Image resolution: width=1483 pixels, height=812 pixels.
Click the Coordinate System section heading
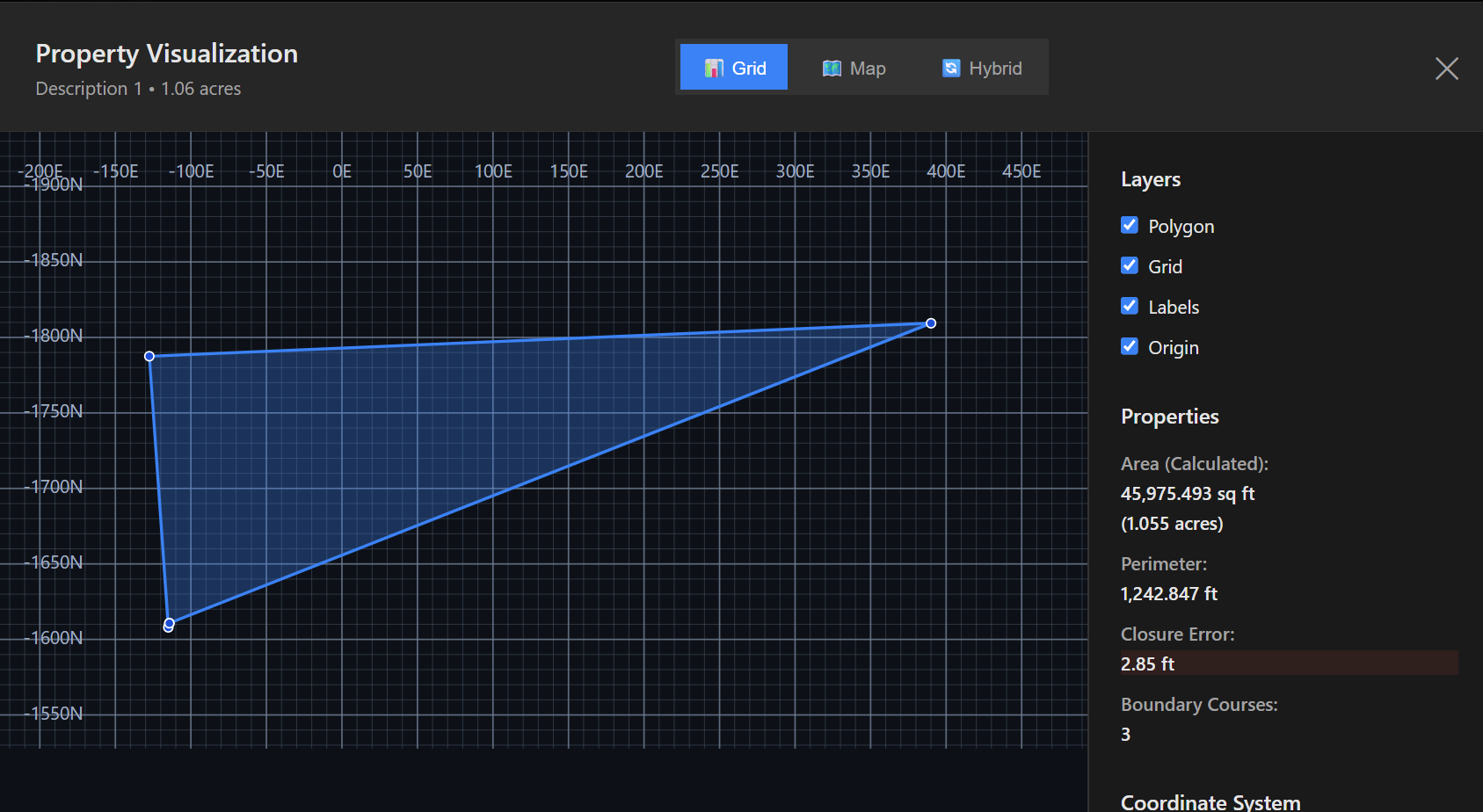point(1210,802)
